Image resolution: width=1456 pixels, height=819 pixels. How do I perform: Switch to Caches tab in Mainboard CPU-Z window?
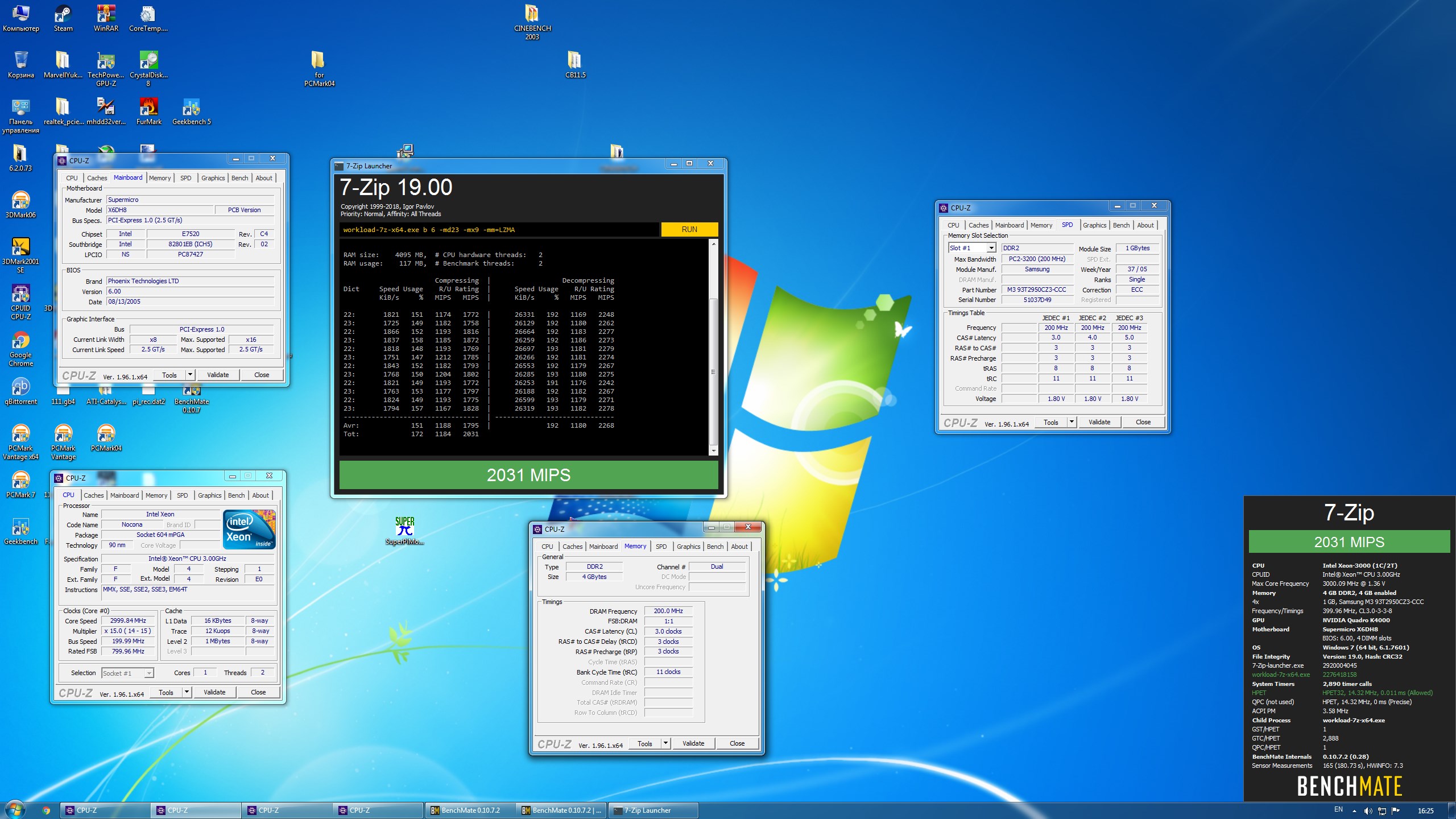click(x=97, y=178)
